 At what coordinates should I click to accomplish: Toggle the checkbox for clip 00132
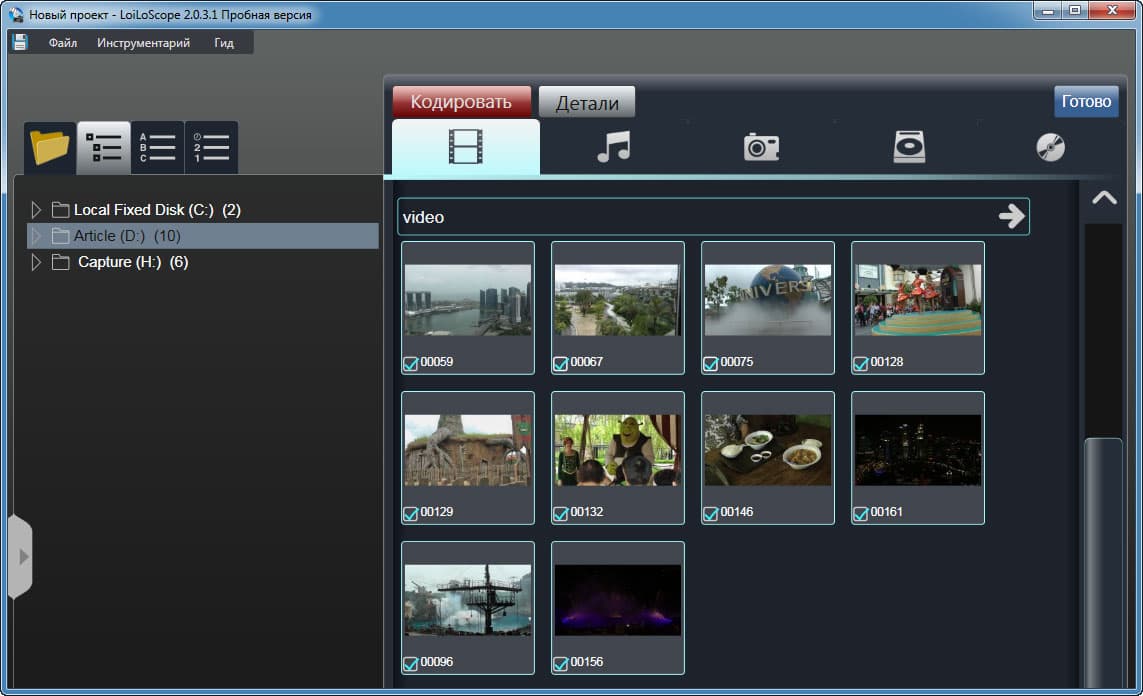point(560,513)
